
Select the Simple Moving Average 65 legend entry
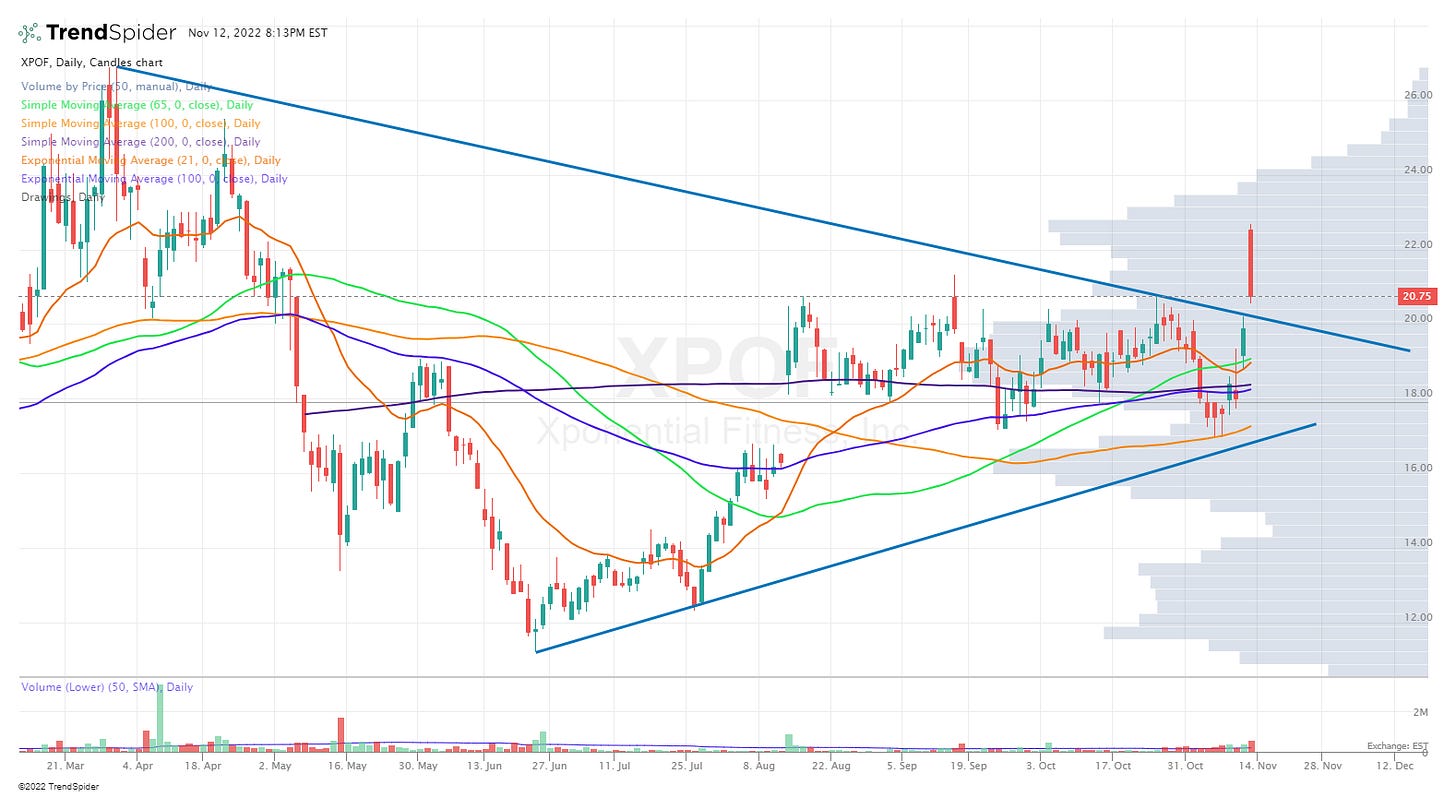(136, 105)
